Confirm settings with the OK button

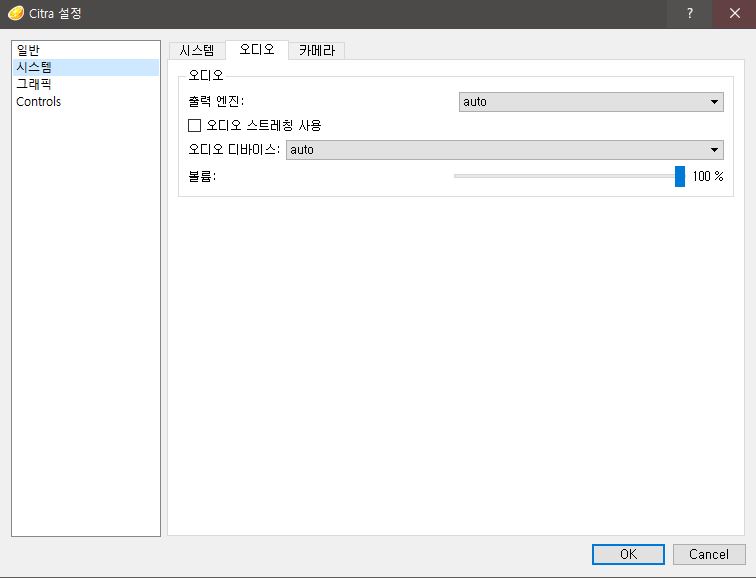pyautogui.click(x=627, y=554)
